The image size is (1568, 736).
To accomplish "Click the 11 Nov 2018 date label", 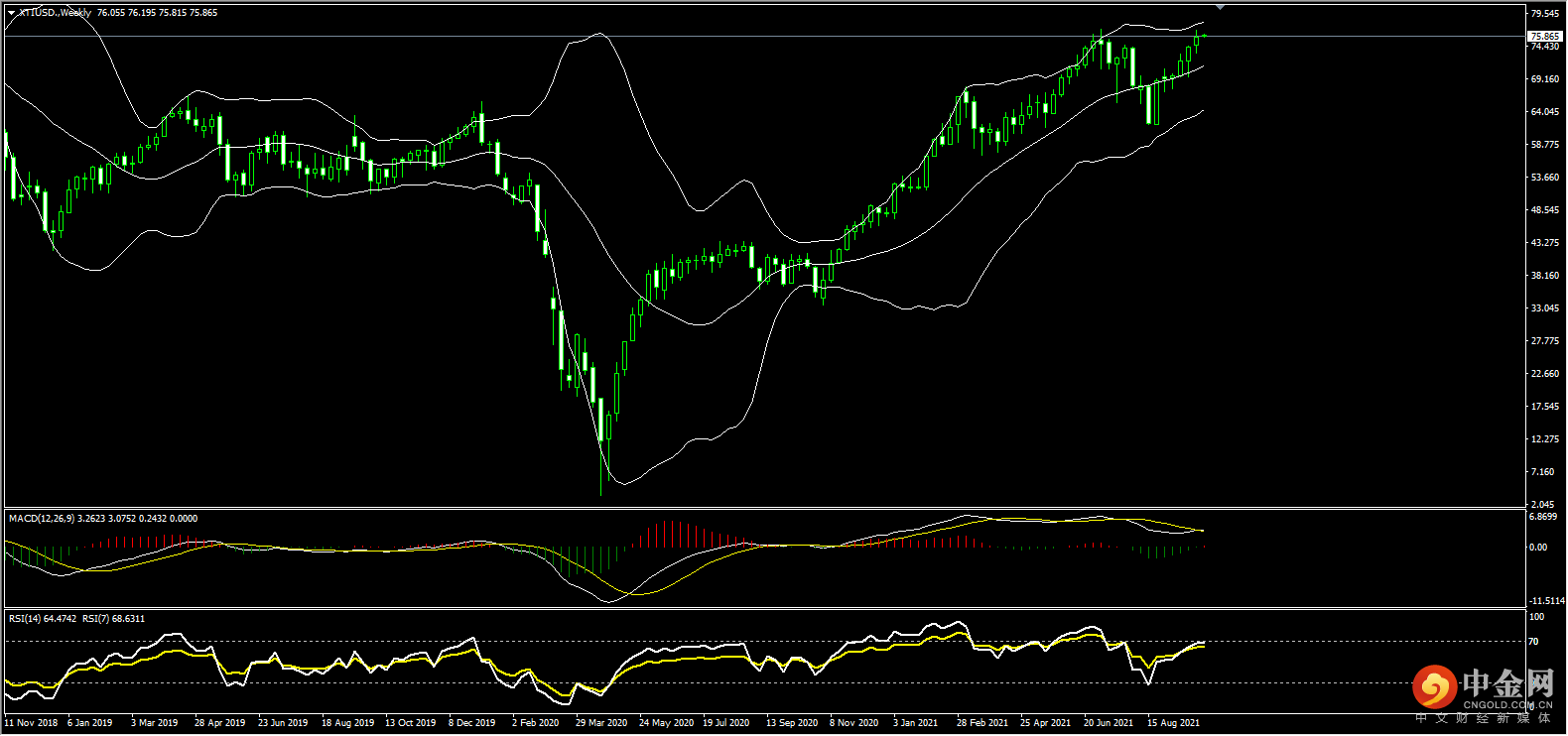I will tap(31, 723).
